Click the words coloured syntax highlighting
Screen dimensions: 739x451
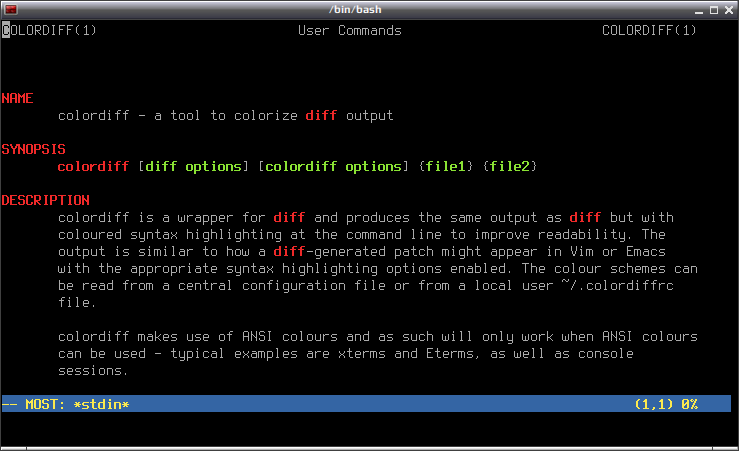(x=170, y=234)
